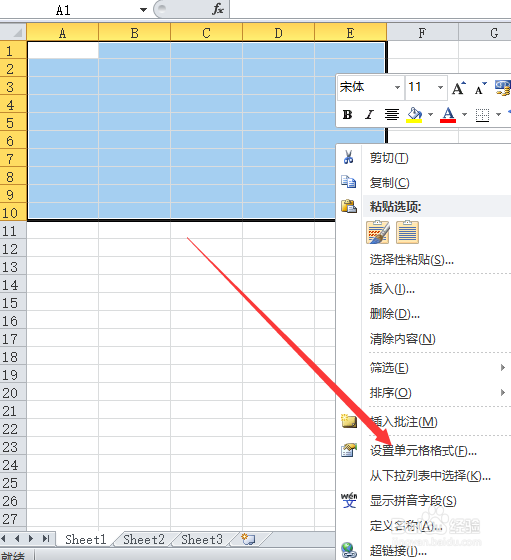
Task: Click the fx insert function button
Action: point(218,9)
